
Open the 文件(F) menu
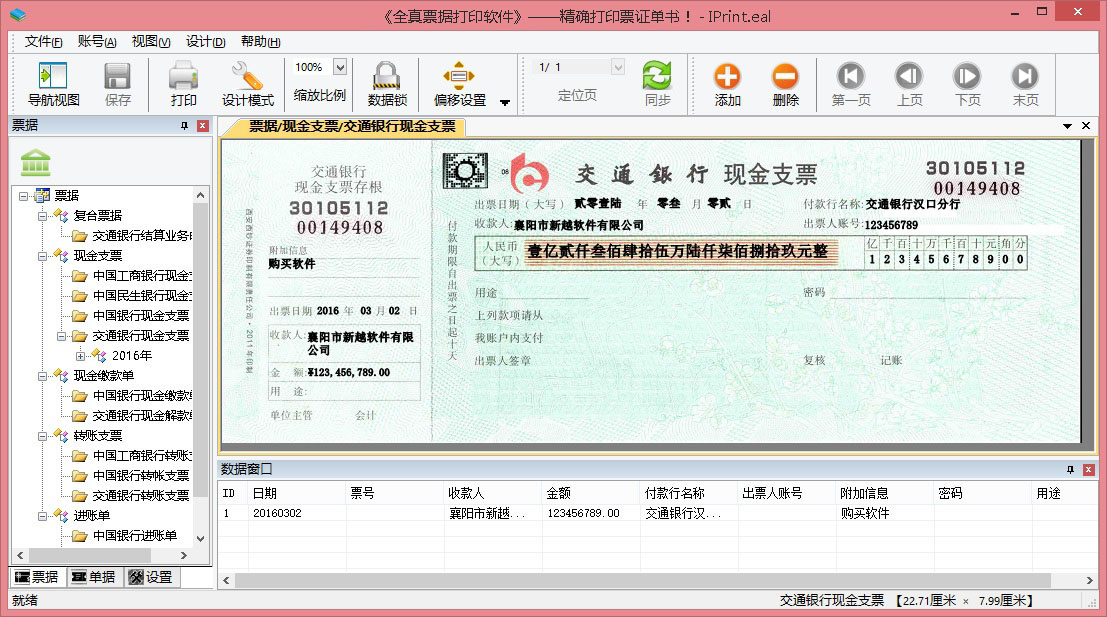43,42
